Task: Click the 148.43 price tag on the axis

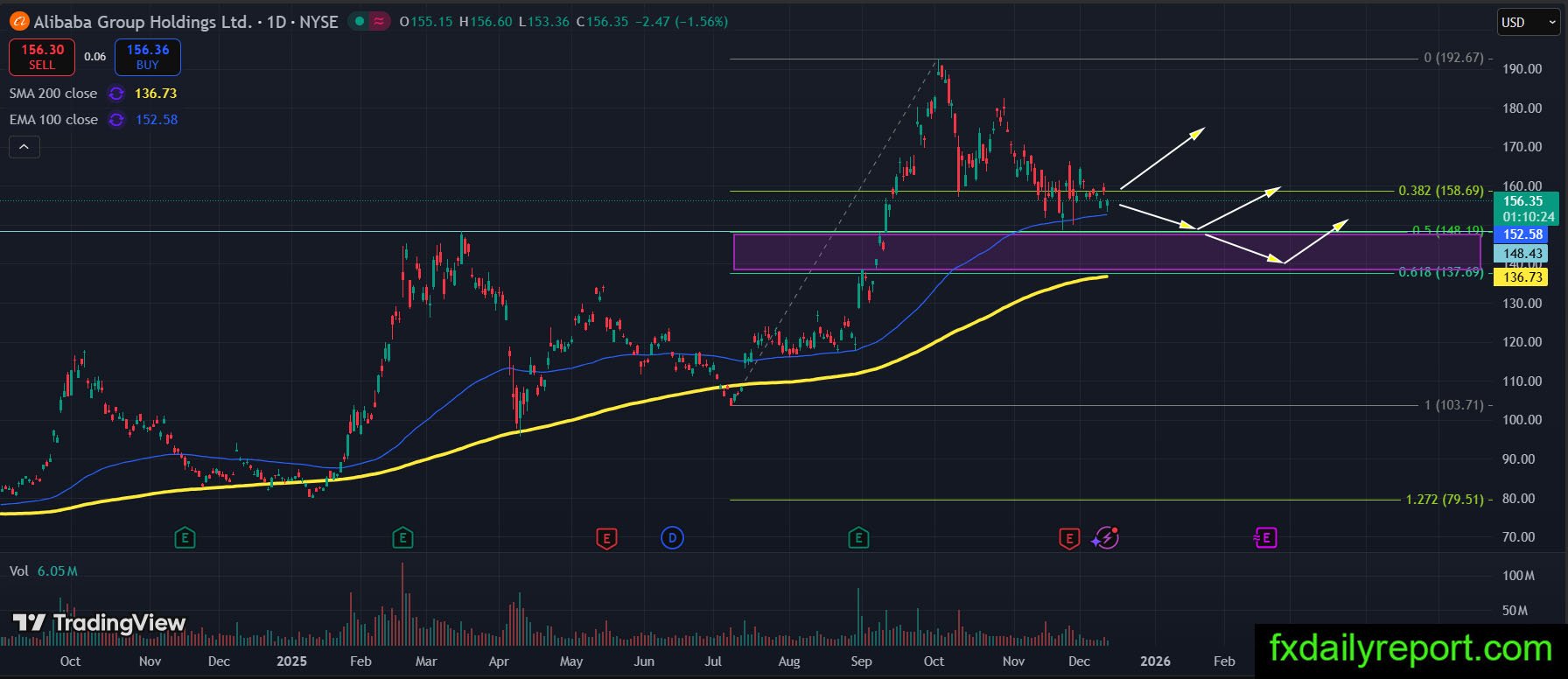Action: click(x=1522, y=254)
